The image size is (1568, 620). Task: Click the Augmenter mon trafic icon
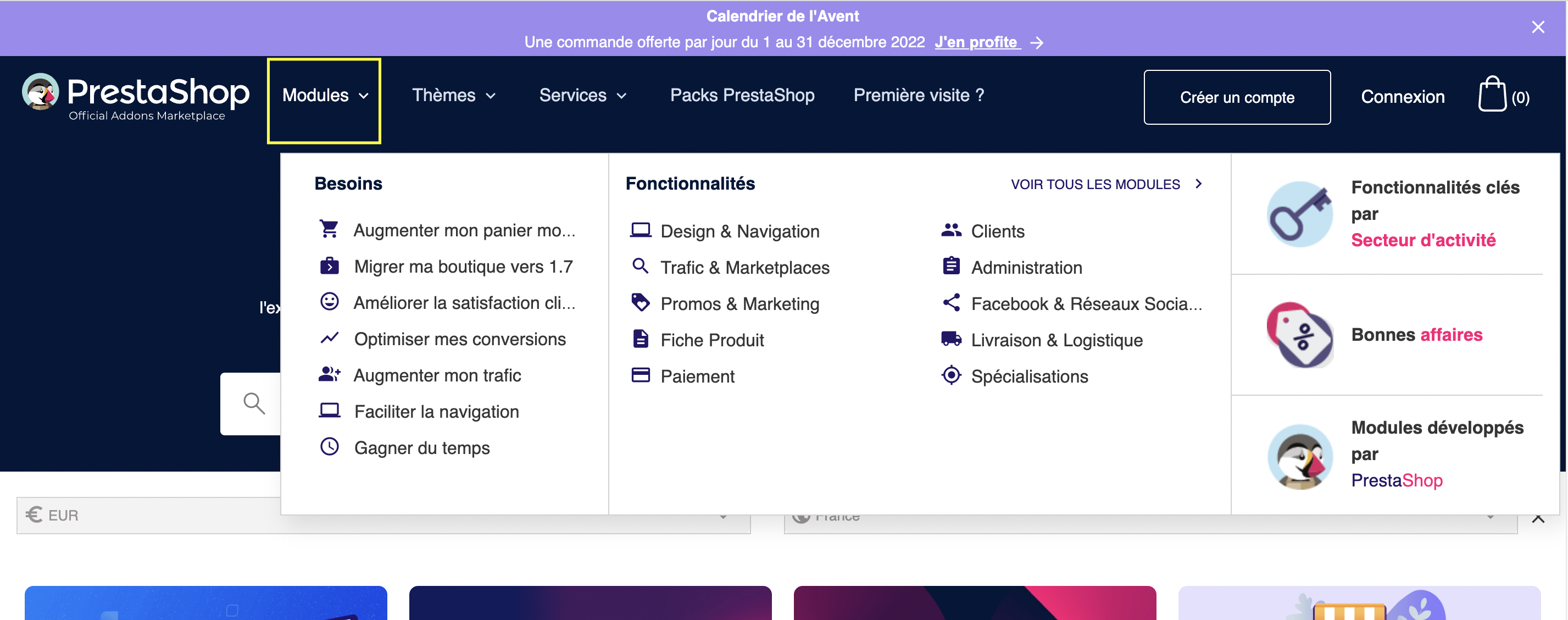(330, 374)
